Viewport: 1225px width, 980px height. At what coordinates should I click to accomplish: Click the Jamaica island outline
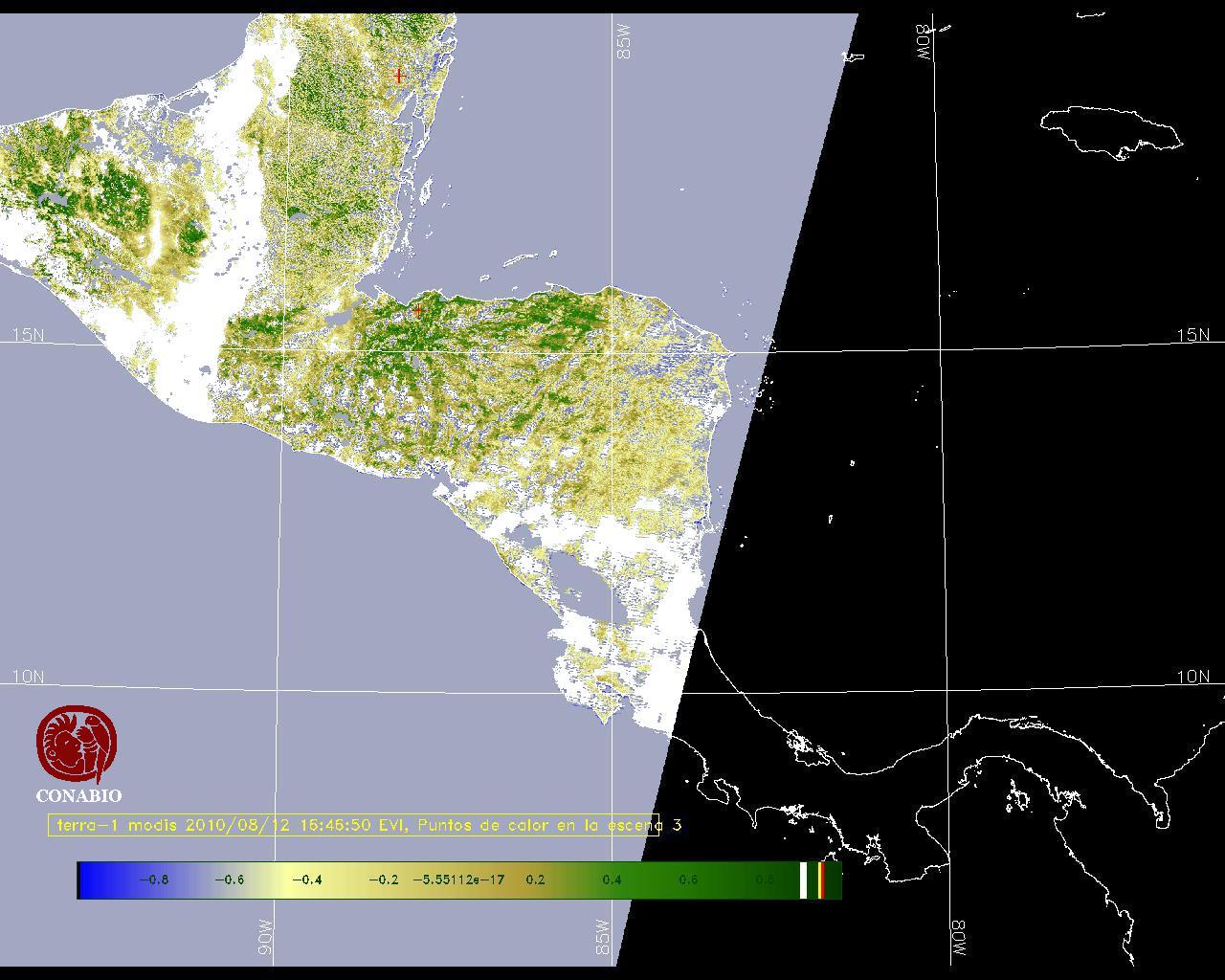[1110, 129]
